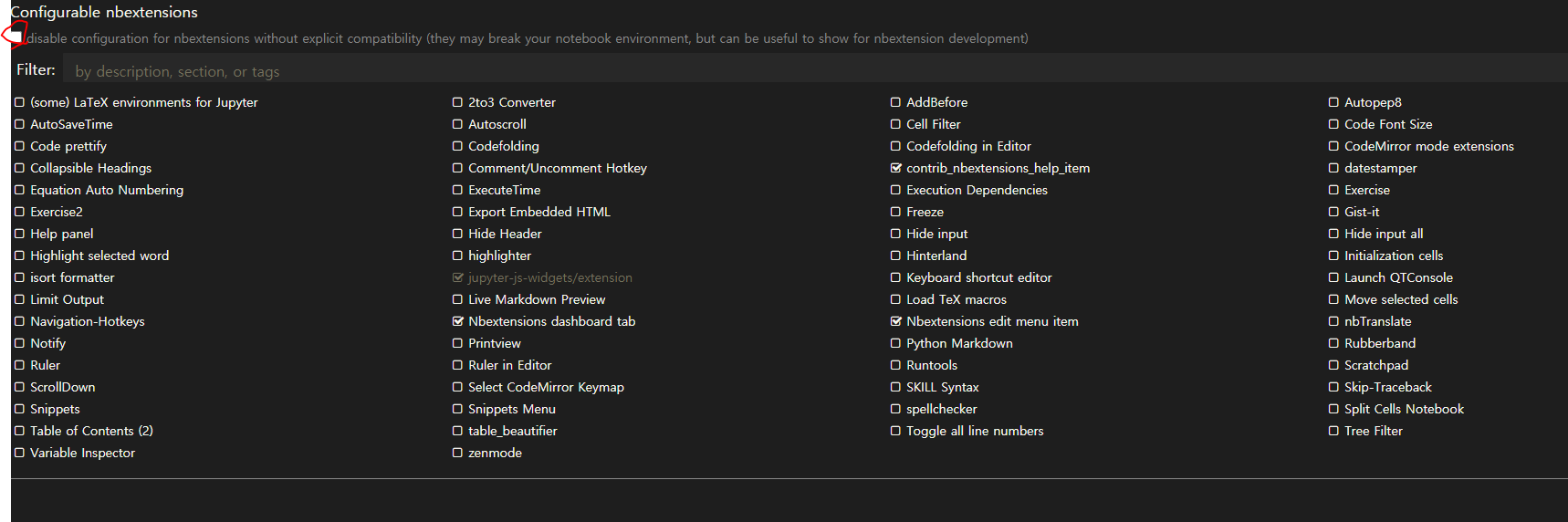Enable the Autopep8 extension checkbox

tap(1333, 102)
